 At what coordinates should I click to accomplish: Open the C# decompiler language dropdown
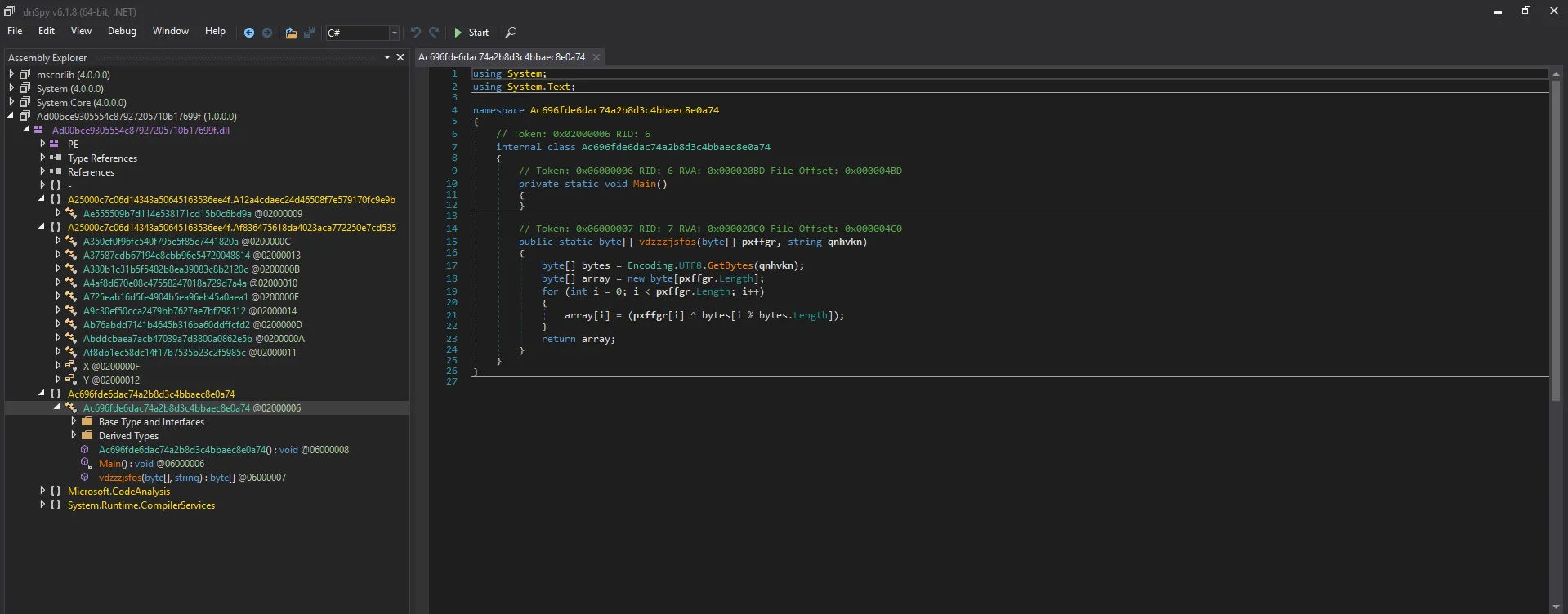(394, 33)
